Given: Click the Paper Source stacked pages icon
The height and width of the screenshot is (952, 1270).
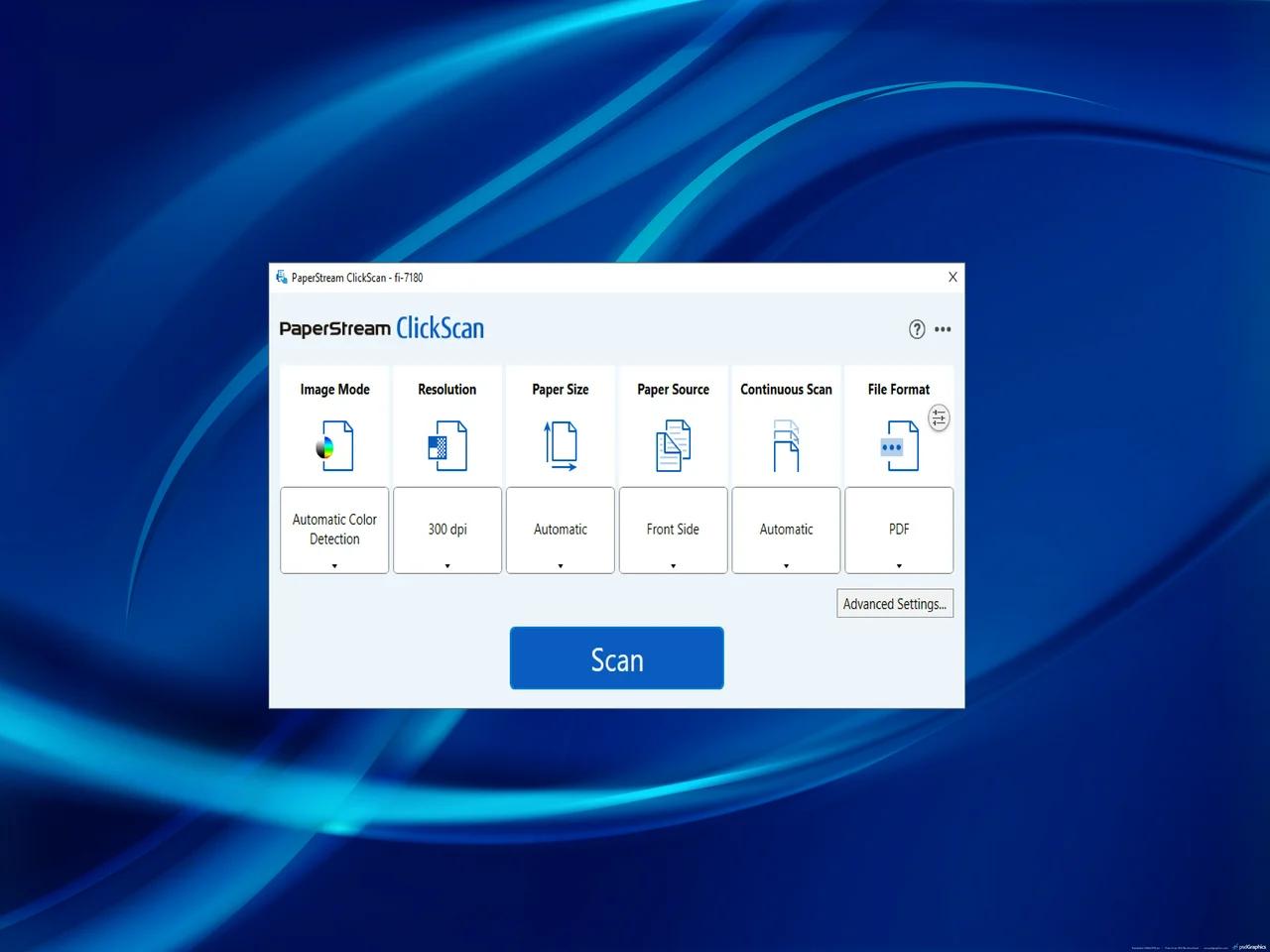Looking at the screenshot, I should [674, 446].
